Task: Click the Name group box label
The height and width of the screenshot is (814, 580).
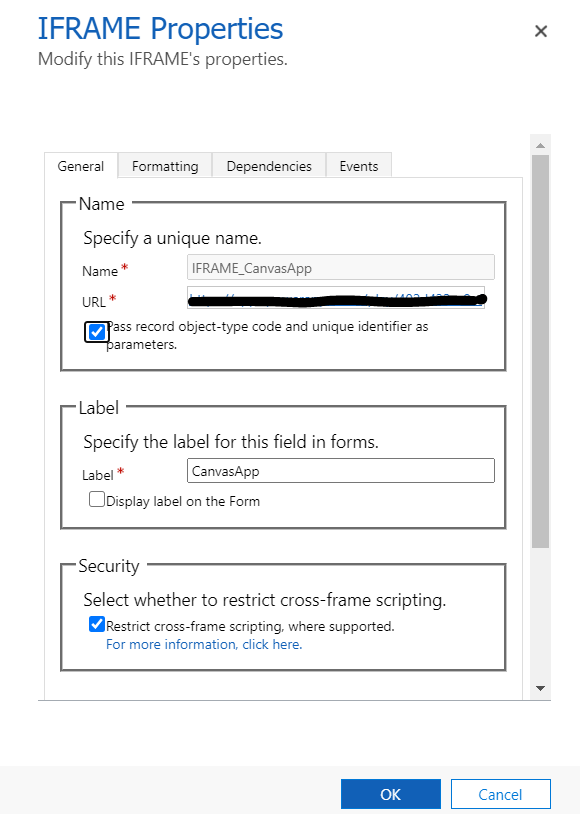Action: 100,203
